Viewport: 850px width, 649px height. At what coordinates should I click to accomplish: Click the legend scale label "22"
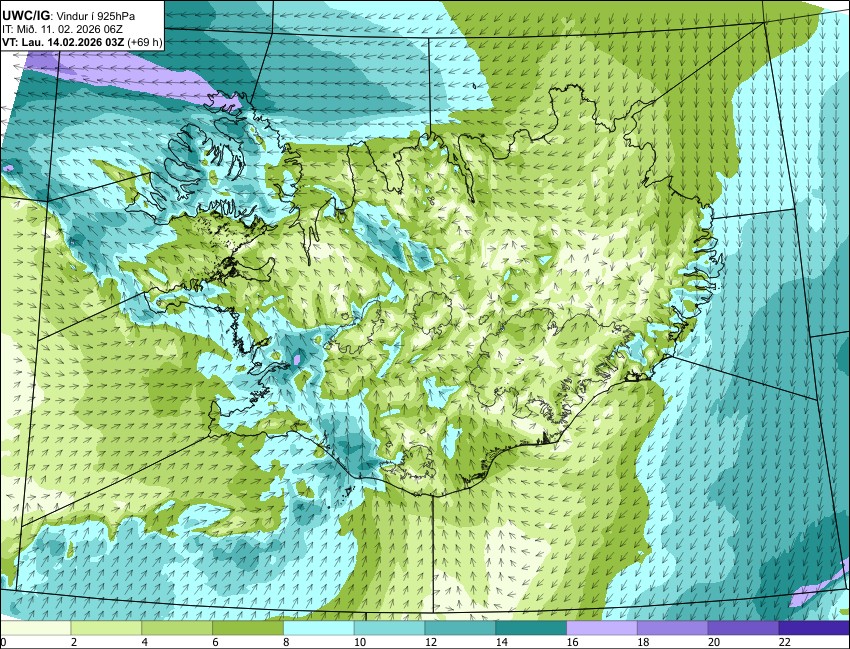785,642
